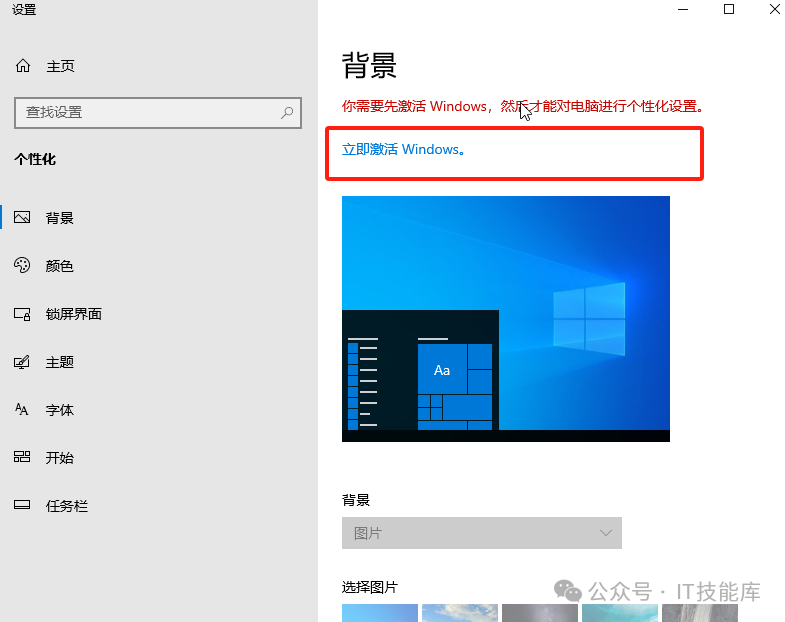Click the 开始 start tiles icon
This screenshot has width=785, height=622.
pyautogui.click(x=22, y=458)
